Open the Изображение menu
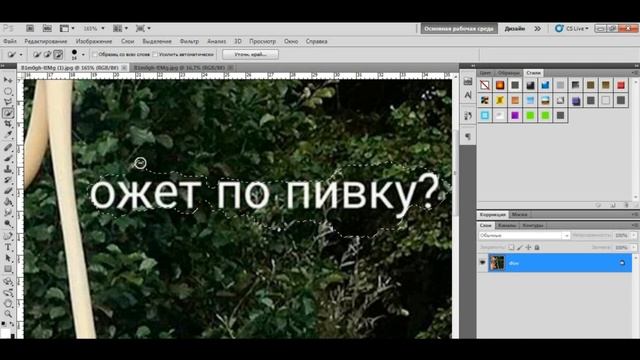 point(93,41)
